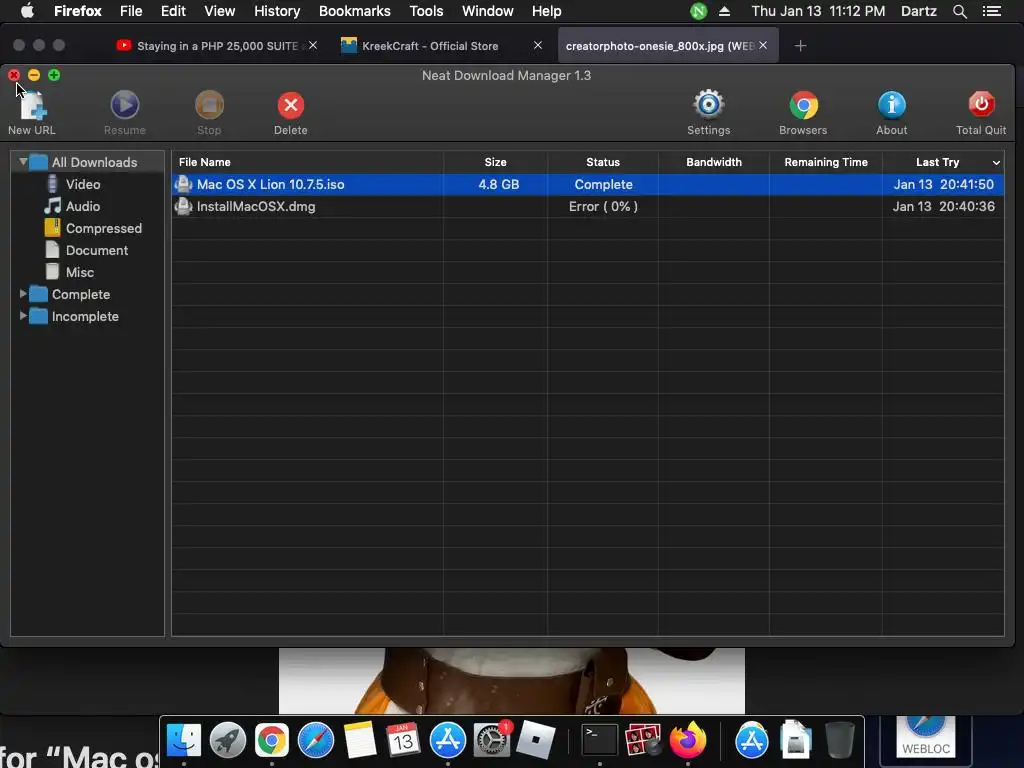The width and height of the screenshot is (1024, 768).
Task: Click the Jan 13 20:40:36 last try cell
Action: coord(944,206)
